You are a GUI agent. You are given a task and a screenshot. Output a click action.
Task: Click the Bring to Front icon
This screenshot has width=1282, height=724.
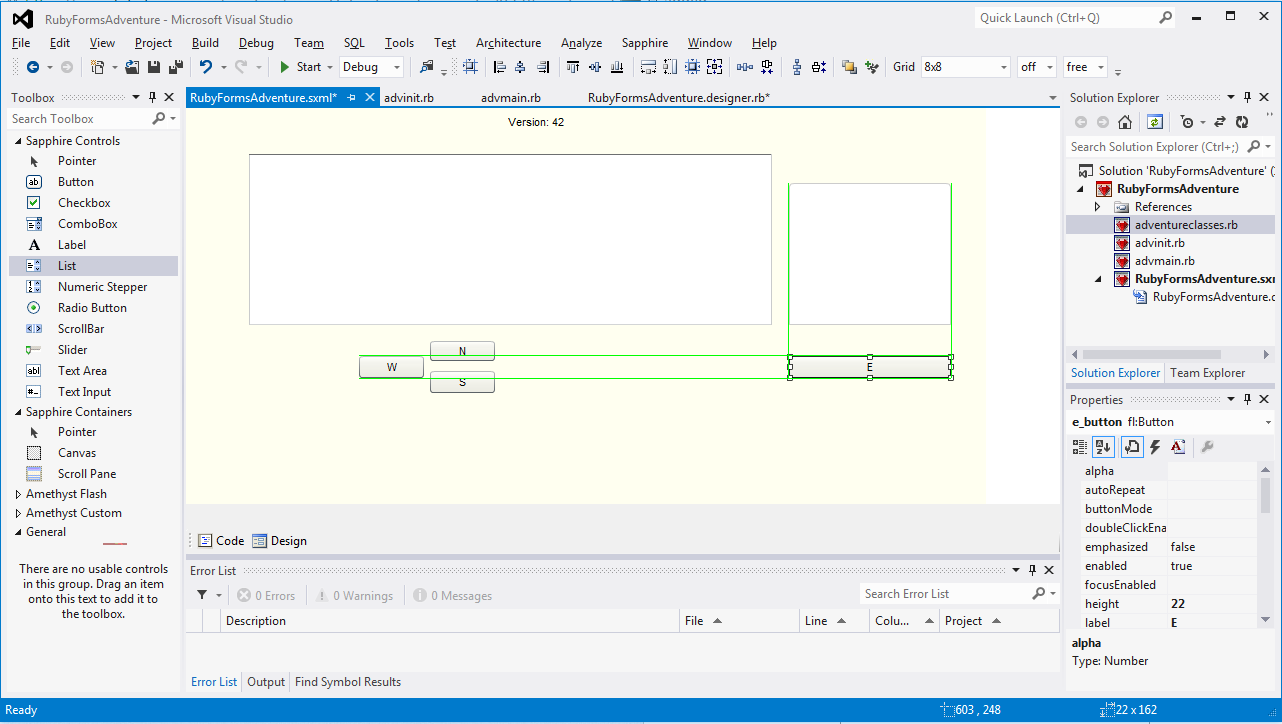pos(849,67)
